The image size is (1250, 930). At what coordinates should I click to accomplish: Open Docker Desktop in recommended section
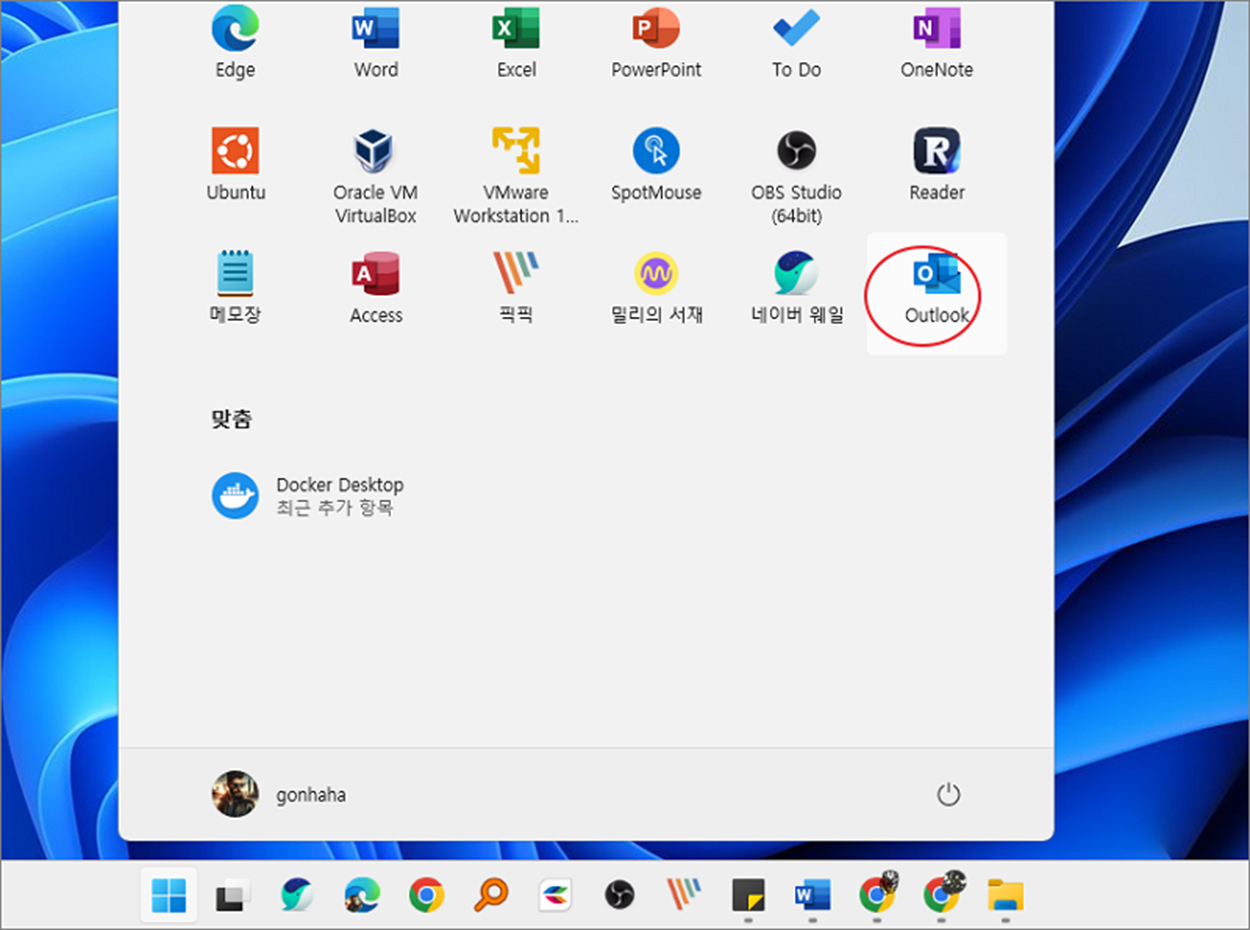pos(308,496)
